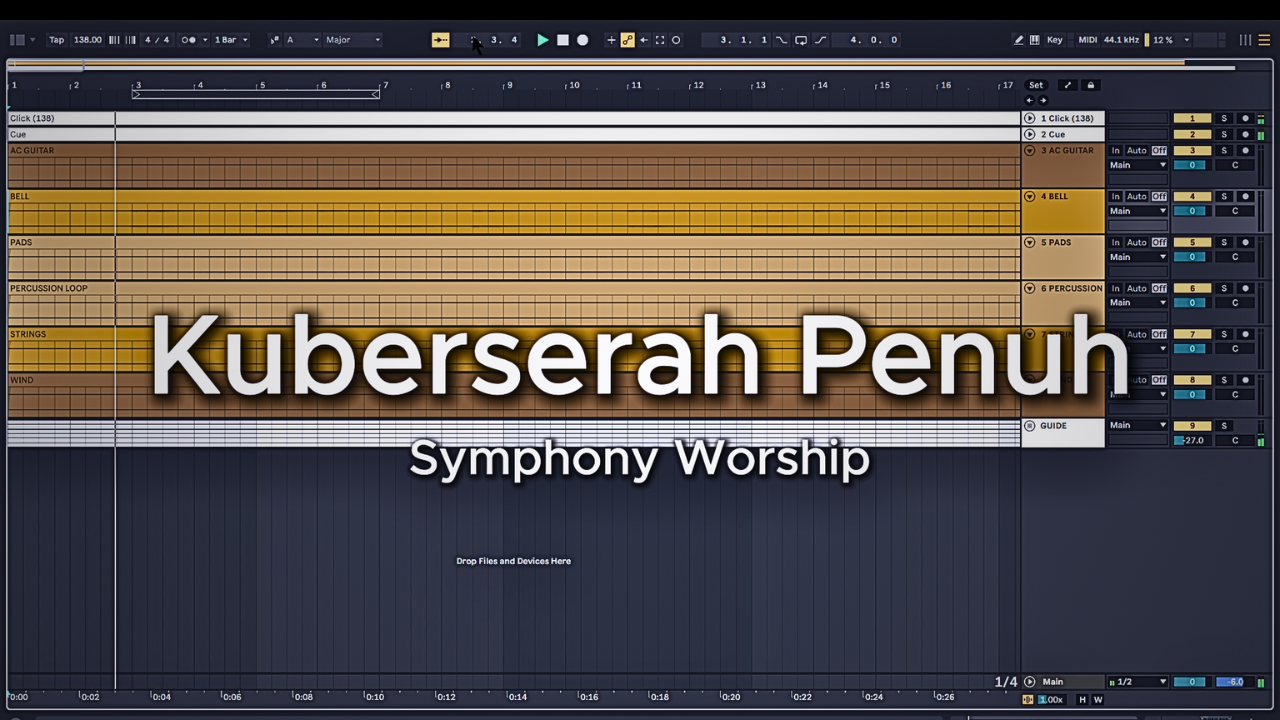
Task: Open Main track 1/2 output dropdown
Action: click(1138, 682)
